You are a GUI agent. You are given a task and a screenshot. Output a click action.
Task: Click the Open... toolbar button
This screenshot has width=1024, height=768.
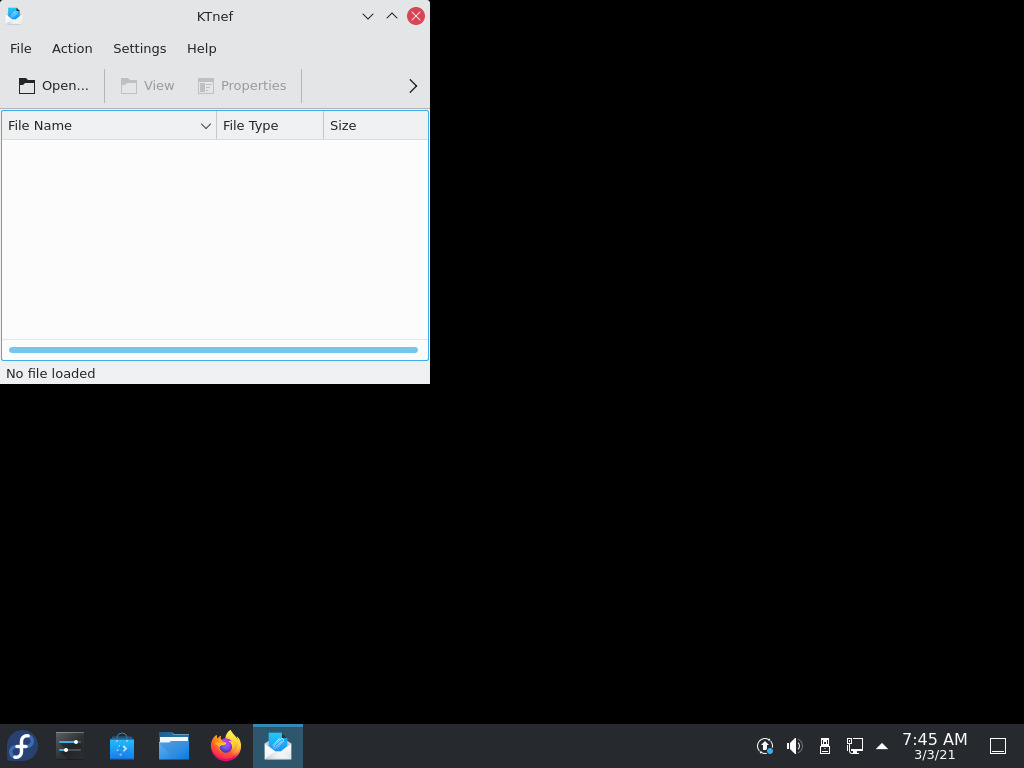[54, 86]
